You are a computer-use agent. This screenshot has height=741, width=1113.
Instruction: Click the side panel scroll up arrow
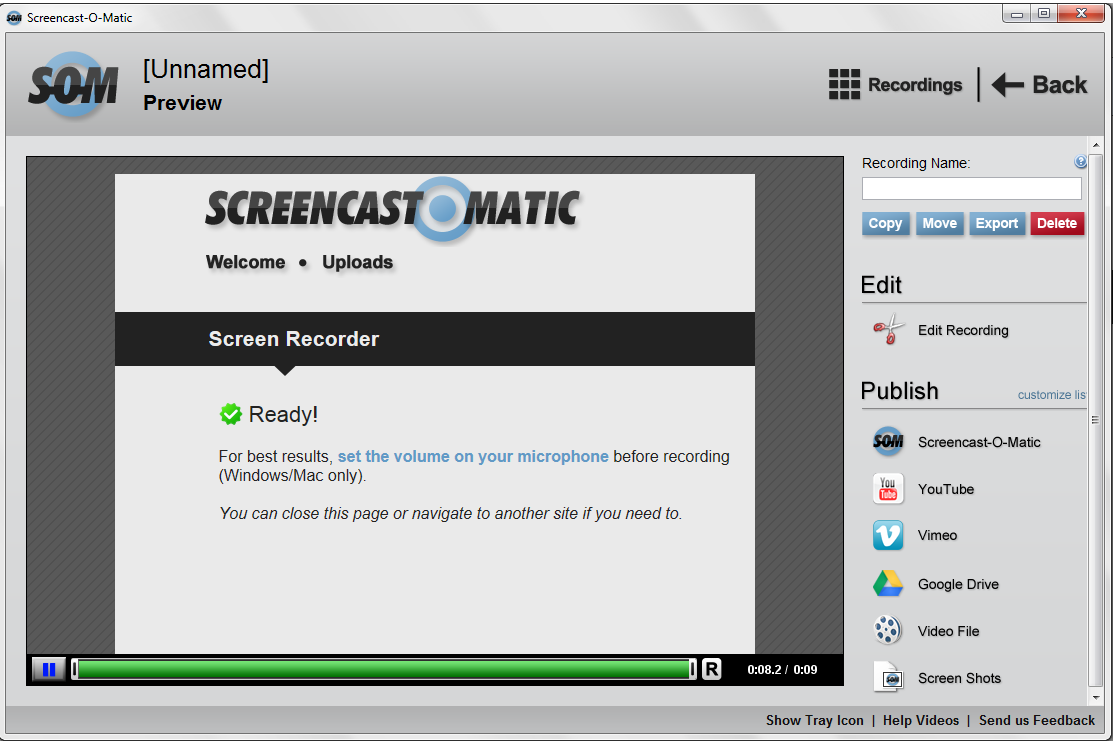[x=1096, y=145]
